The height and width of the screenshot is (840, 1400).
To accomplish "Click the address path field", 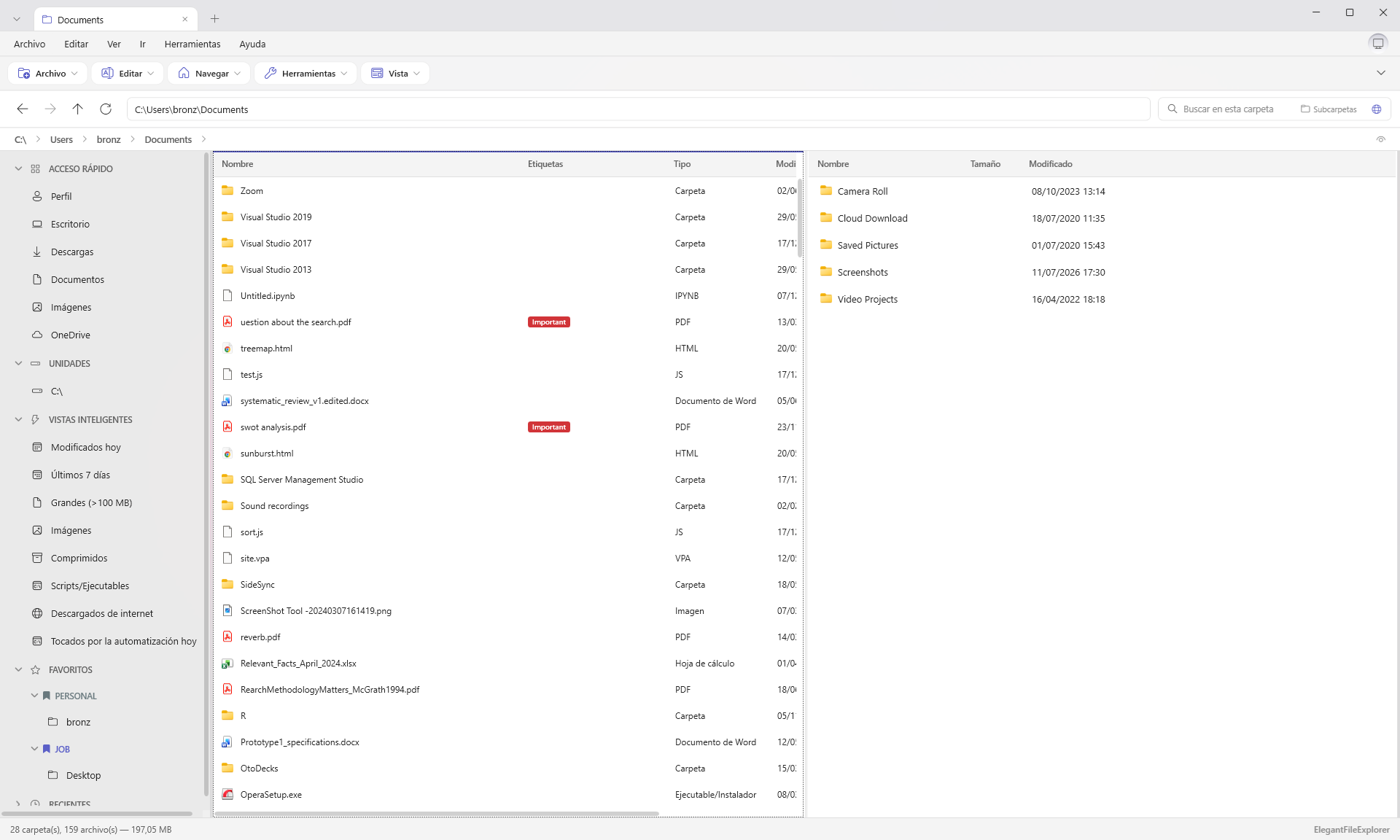I will (638, 109).
